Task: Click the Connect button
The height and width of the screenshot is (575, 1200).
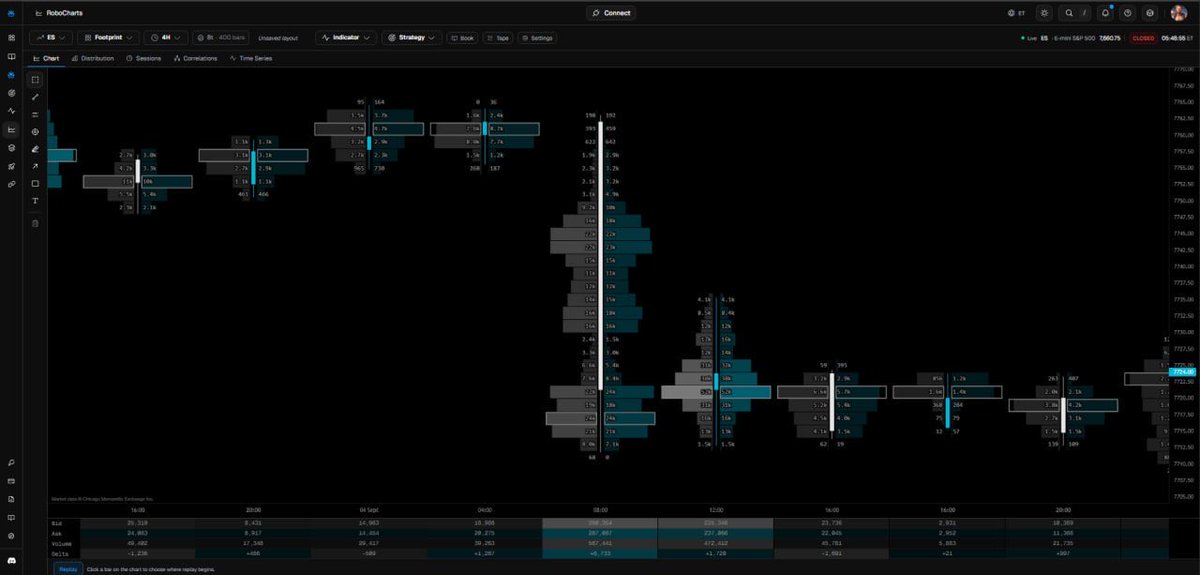Action: tap(611, 13)
